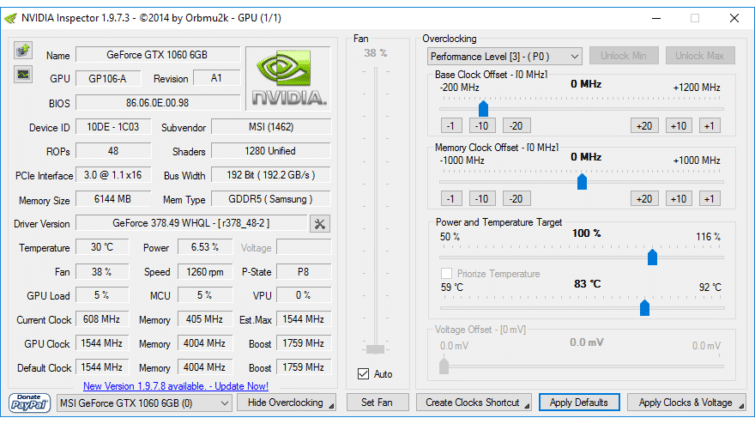
Task: Click the Unlock Min button
Action: click(x=624, y=56)
